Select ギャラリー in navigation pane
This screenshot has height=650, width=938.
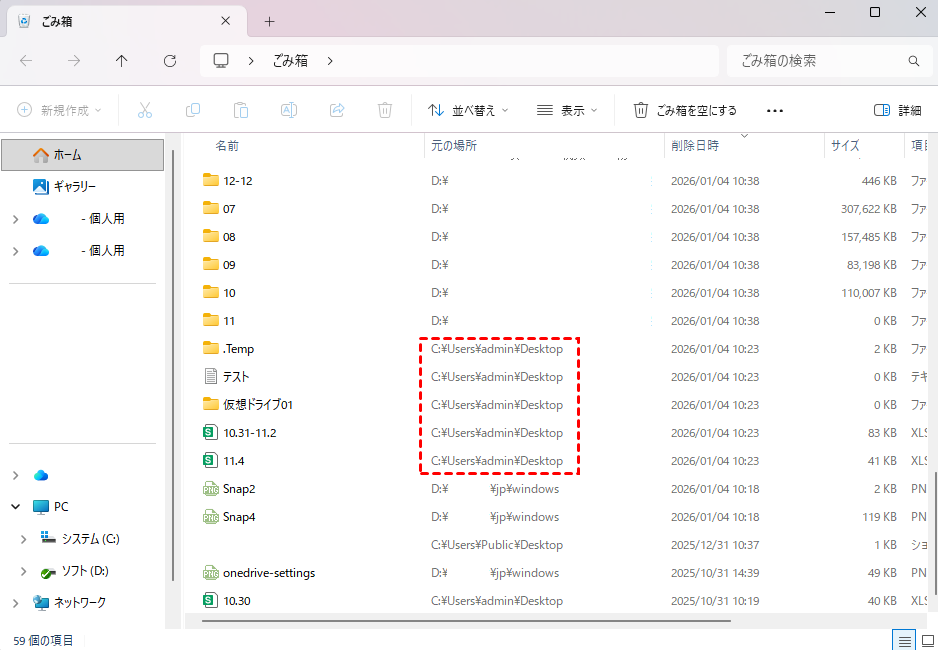(74, 187)
